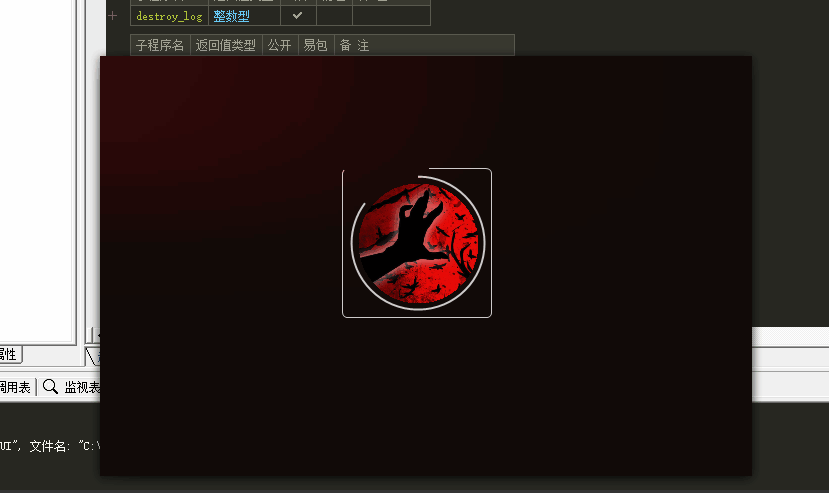Click the white property list panel

pyautogui.click(x=38, y=200)
